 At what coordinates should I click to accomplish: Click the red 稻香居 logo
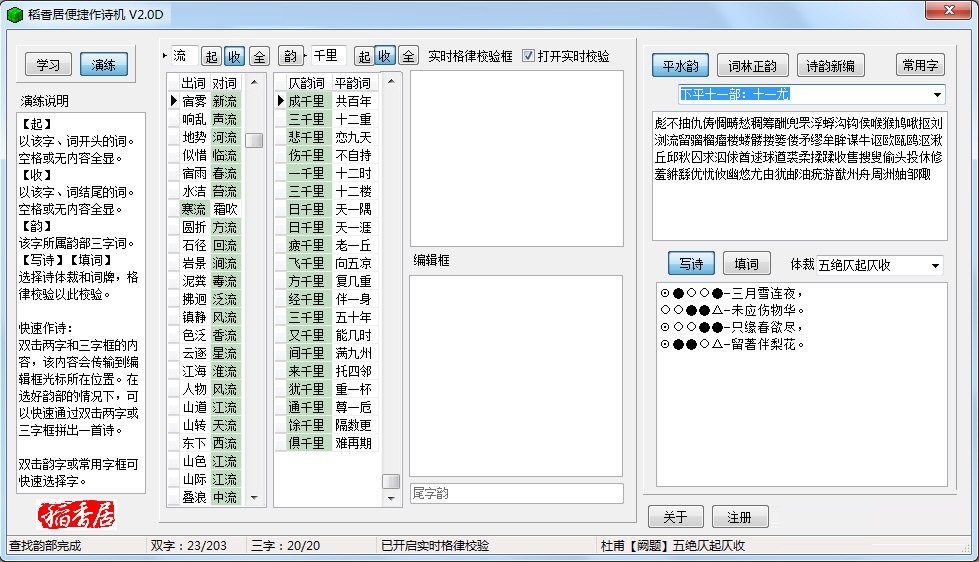(77, 515)
